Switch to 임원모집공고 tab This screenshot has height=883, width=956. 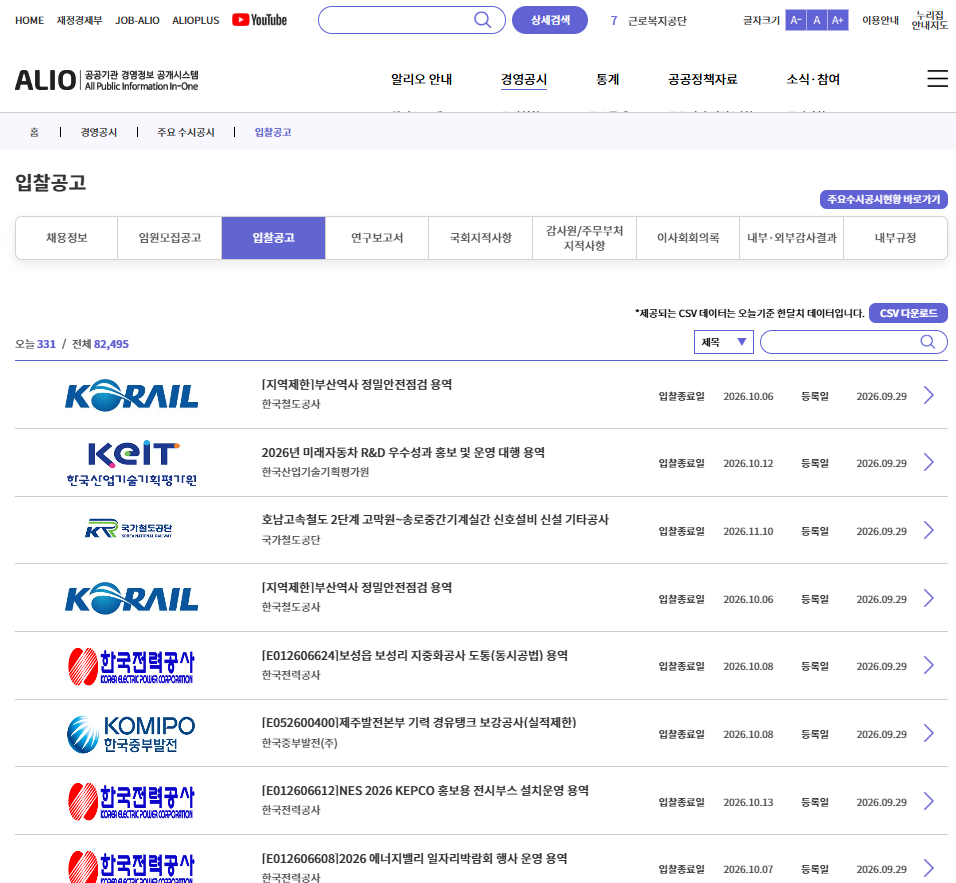coord(170,238)
